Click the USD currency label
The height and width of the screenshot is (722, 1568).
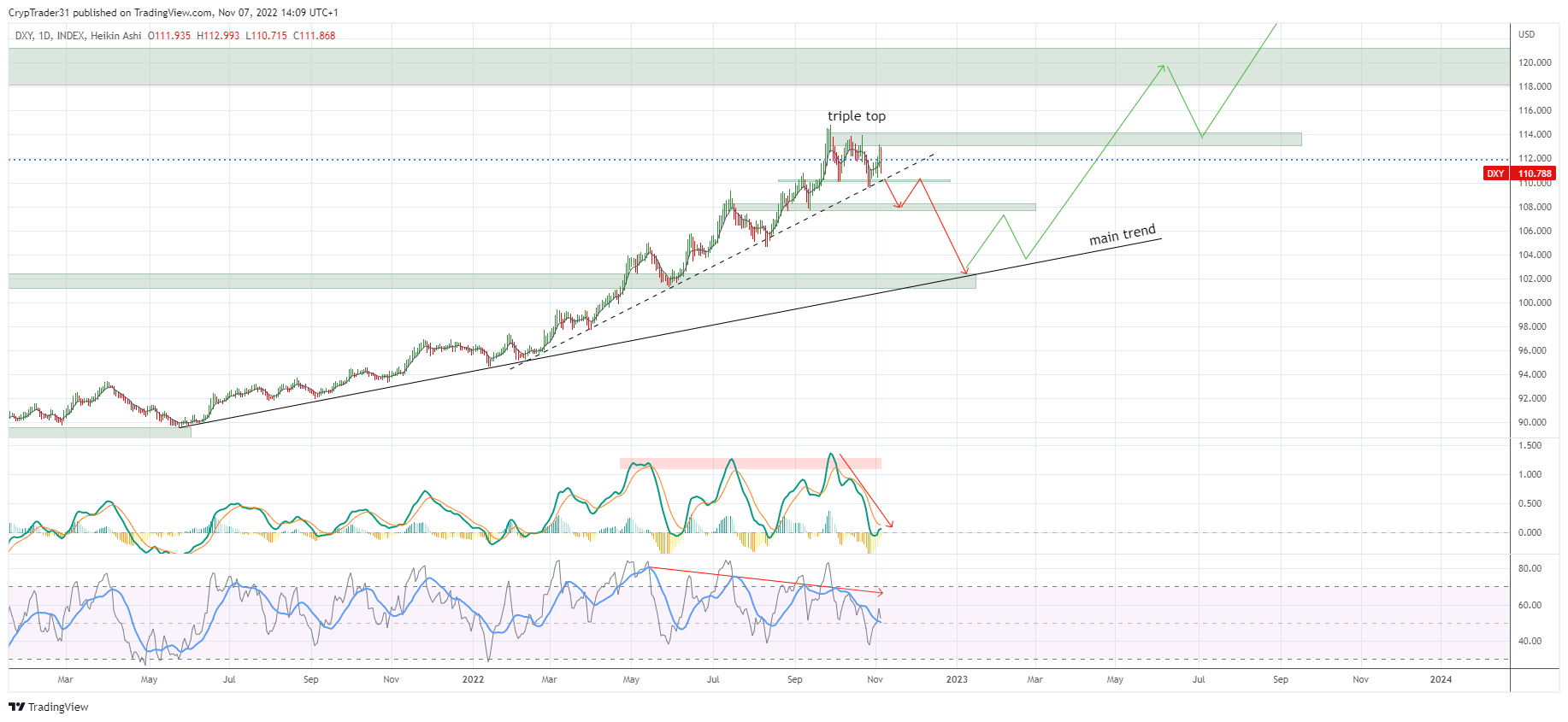click(1526, 34)
